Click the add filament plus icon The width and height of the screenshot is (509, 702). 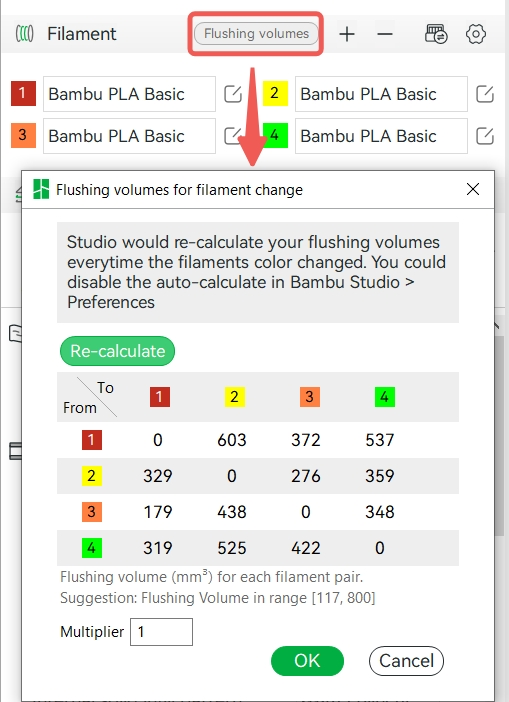point(347,34)
